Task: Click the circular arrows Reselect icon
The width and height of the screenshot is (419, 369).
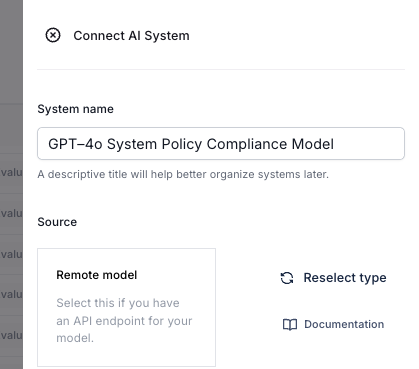Action: [287, 278]
